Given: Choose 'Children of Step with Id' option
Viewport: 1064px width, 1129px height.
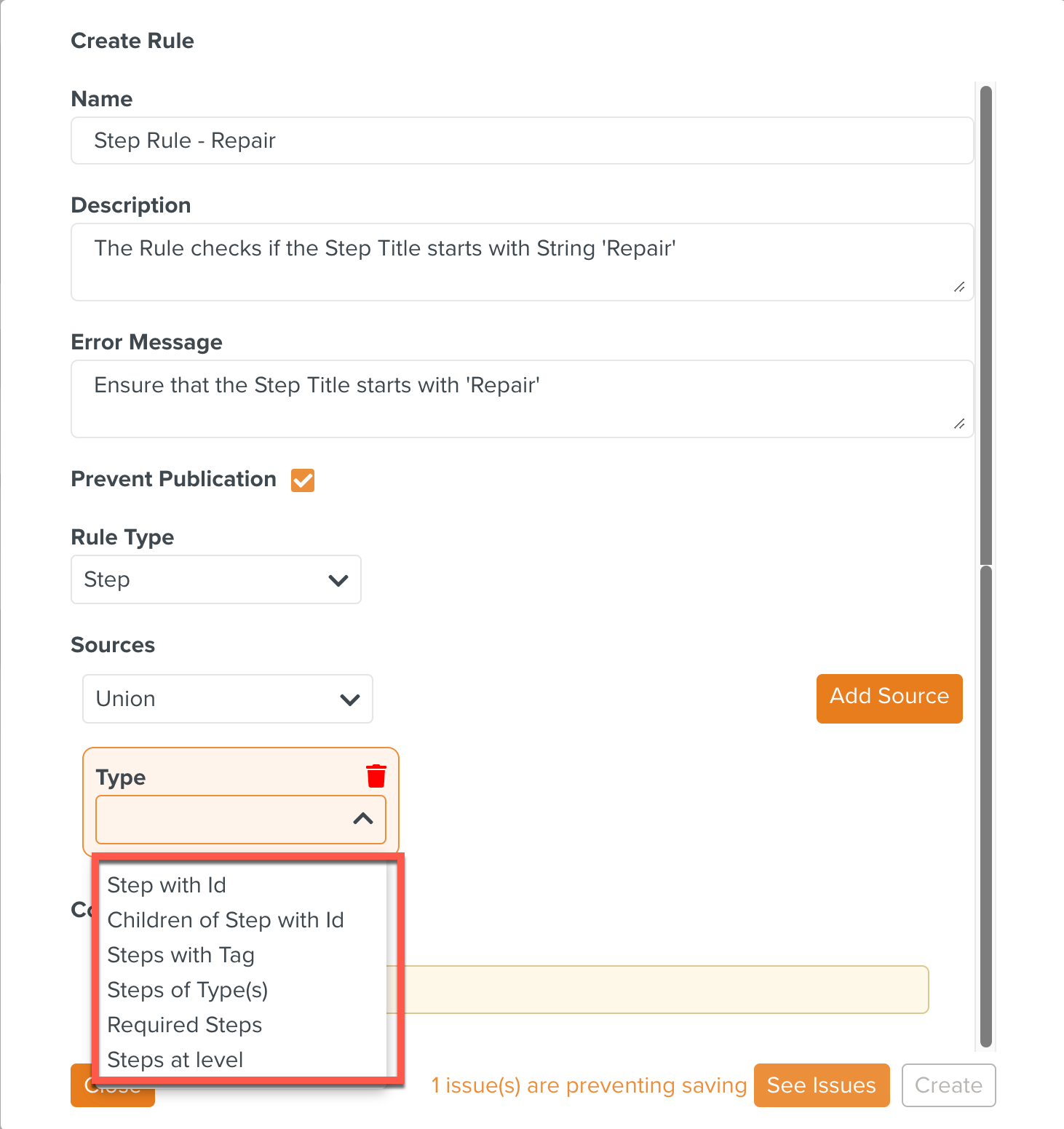Looking at the screenshot, I should tap(226, 919).
